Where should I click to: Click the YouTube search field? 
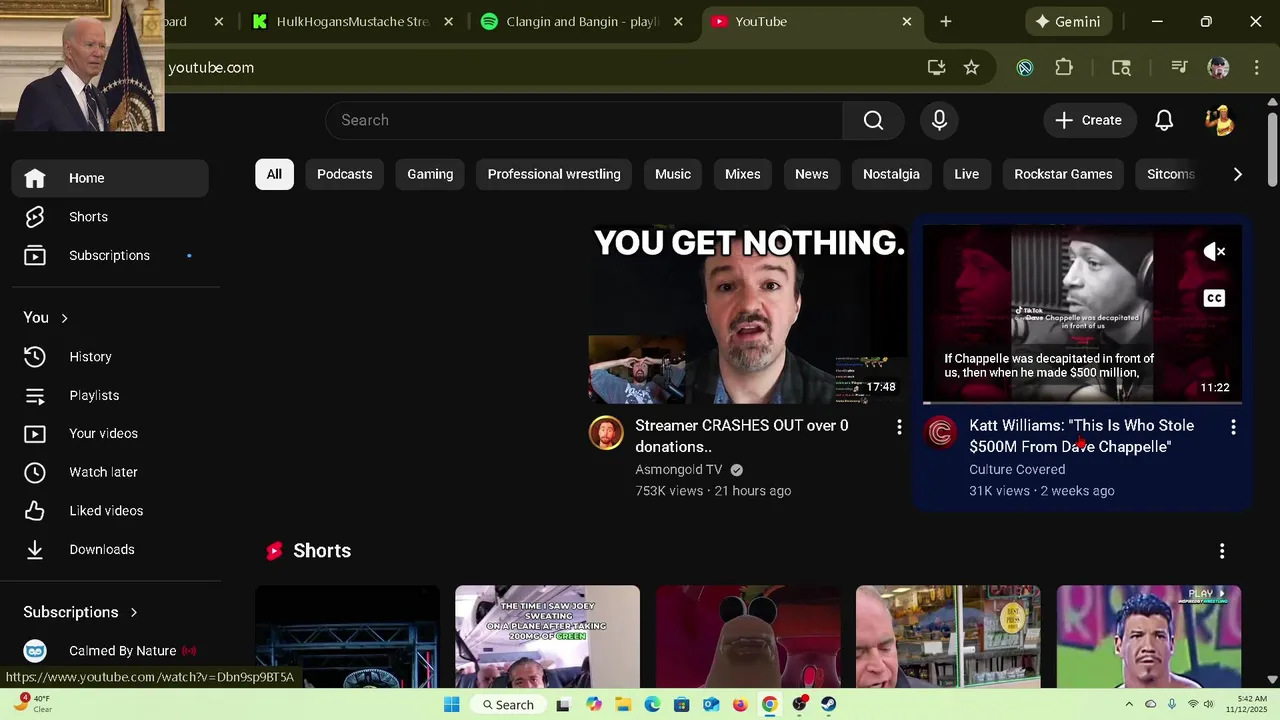[584, 120]
